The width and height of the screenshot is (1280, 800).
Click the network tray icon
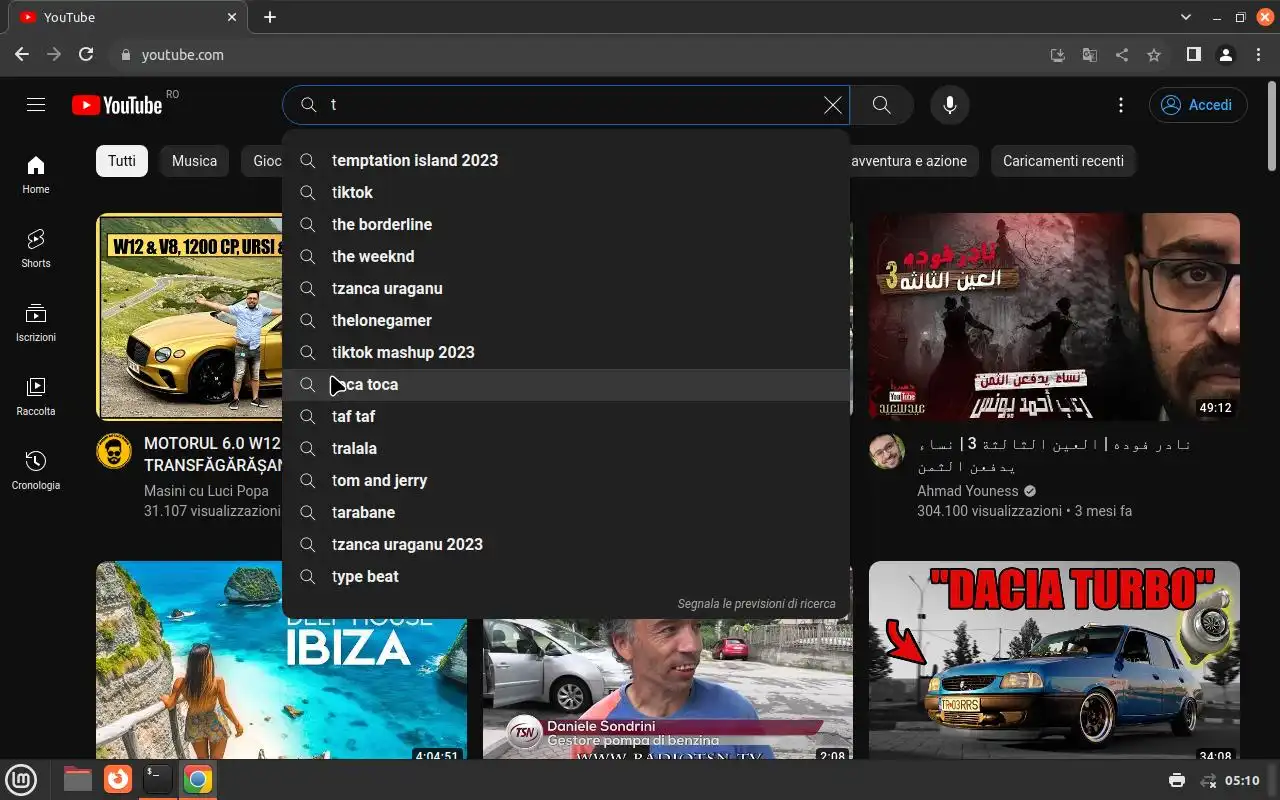(x=1208, y=780)
